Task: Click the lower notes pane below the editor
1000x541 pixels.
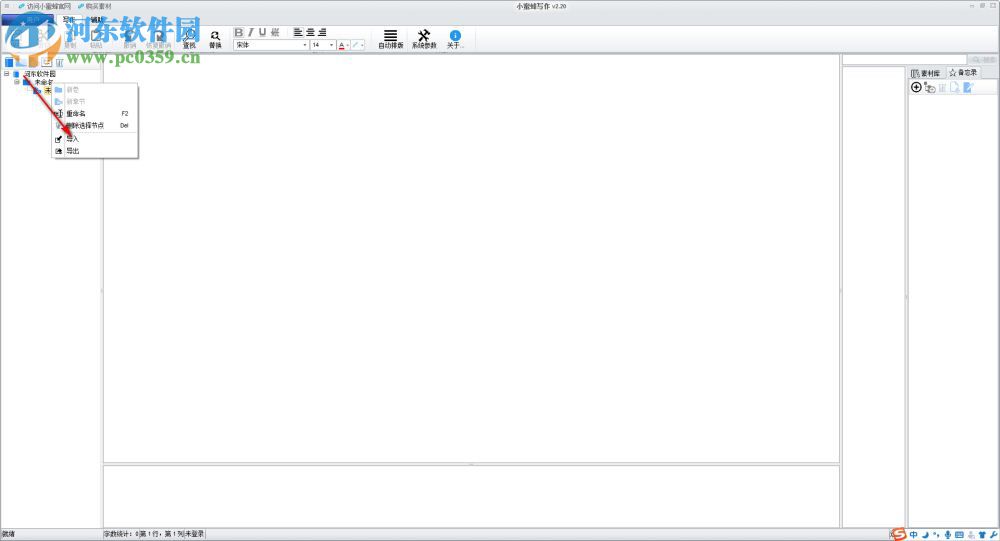Action: [471, 496]
